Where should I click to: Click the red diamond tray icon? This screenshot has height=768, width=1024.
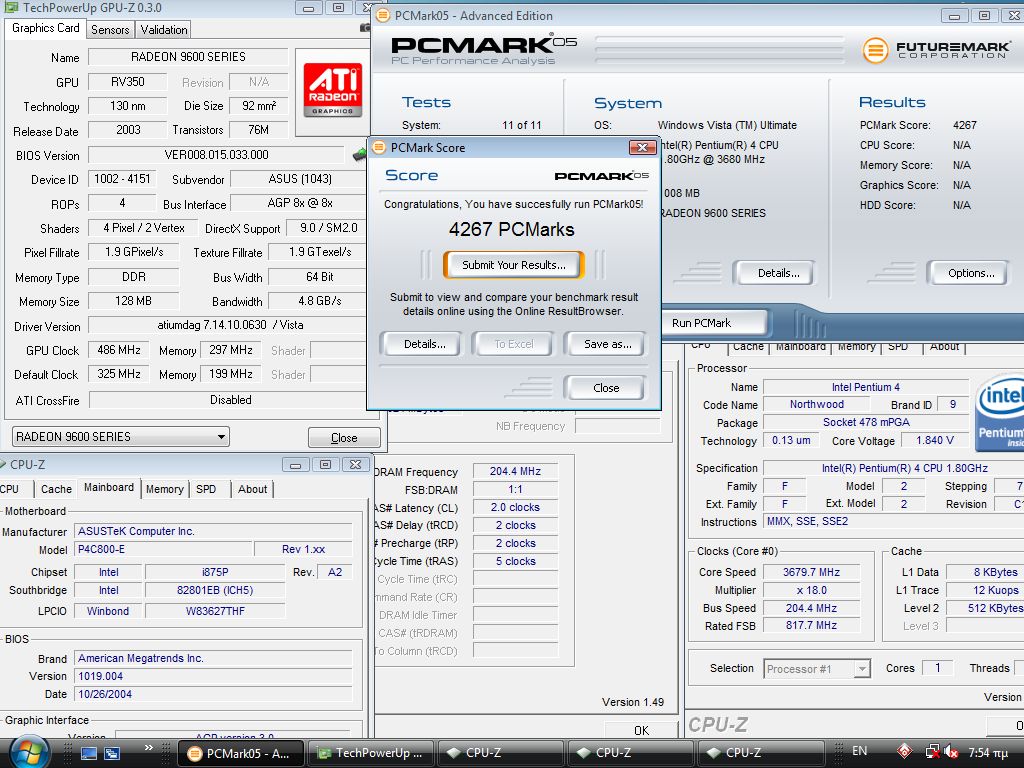[904, 752]
